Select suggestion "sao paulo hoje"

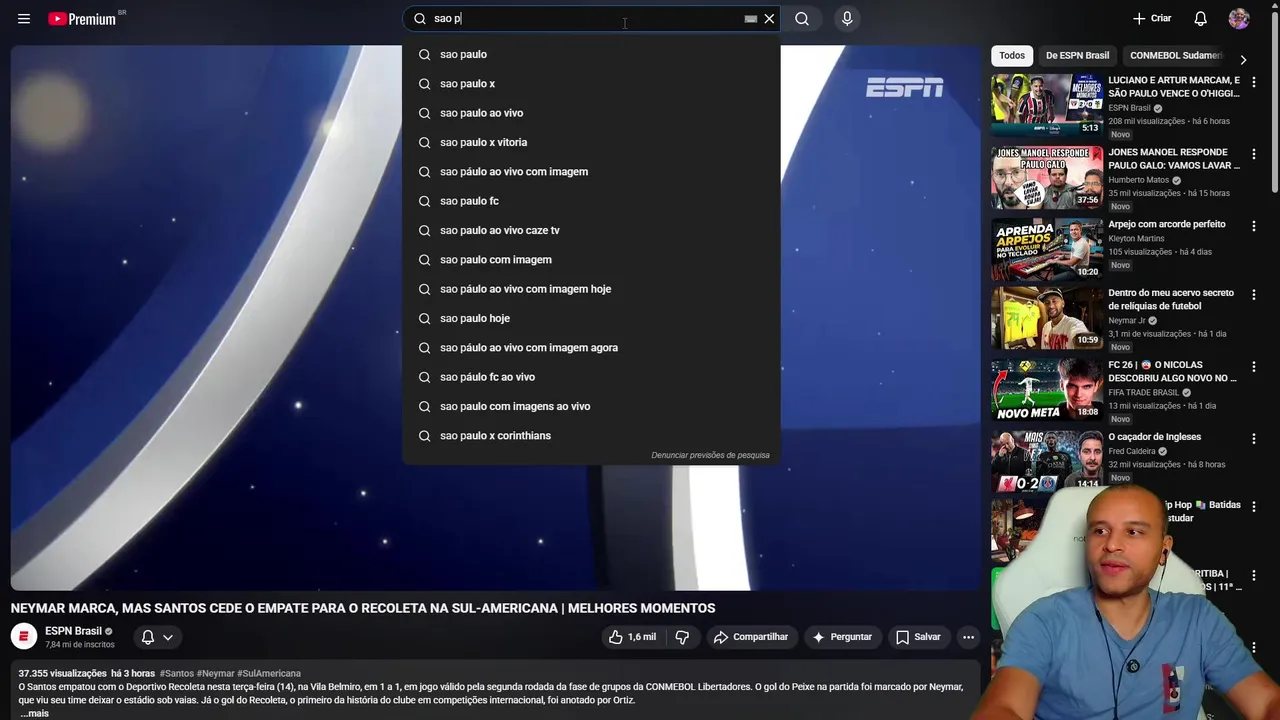(591, 318)
